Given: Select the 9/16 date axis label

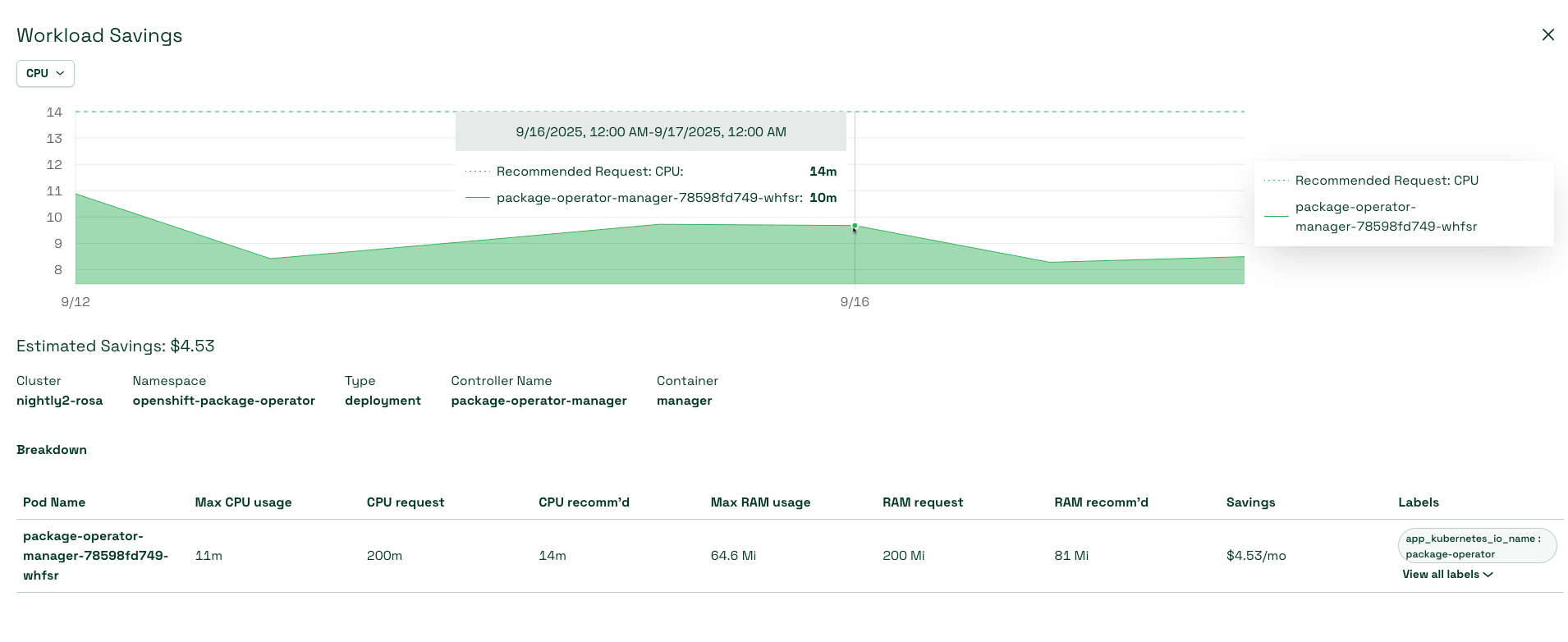Looking at the screenshot, I should 855,302.
